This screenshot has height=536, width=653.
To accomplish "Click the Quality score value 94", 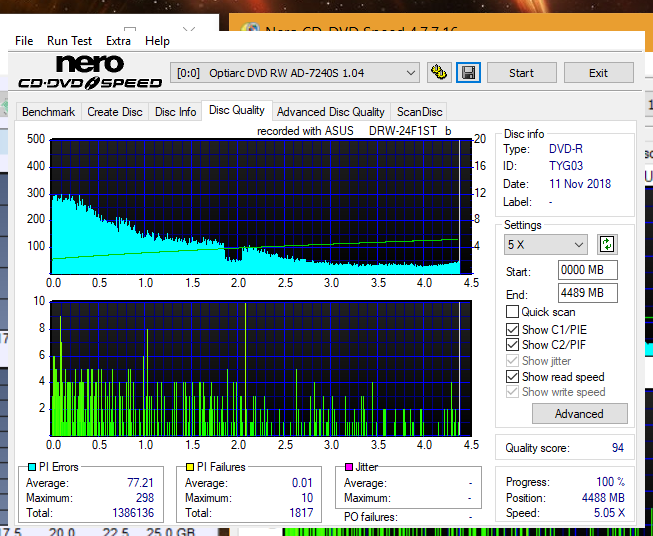I will coord(618,448).
